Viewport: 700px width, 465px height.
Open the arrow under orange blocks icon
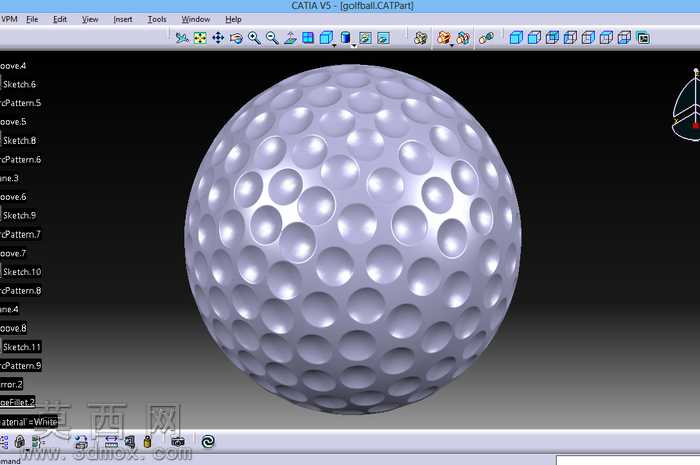click(451, 46)
